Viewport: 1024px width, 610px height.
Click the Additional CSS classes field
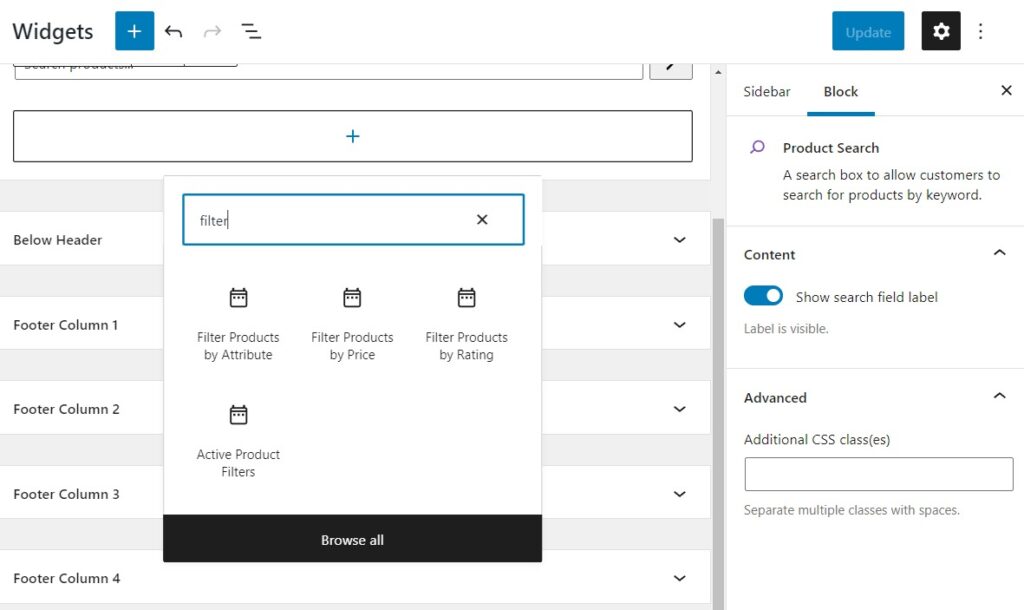pyautogui.click(x=878, y=473)
